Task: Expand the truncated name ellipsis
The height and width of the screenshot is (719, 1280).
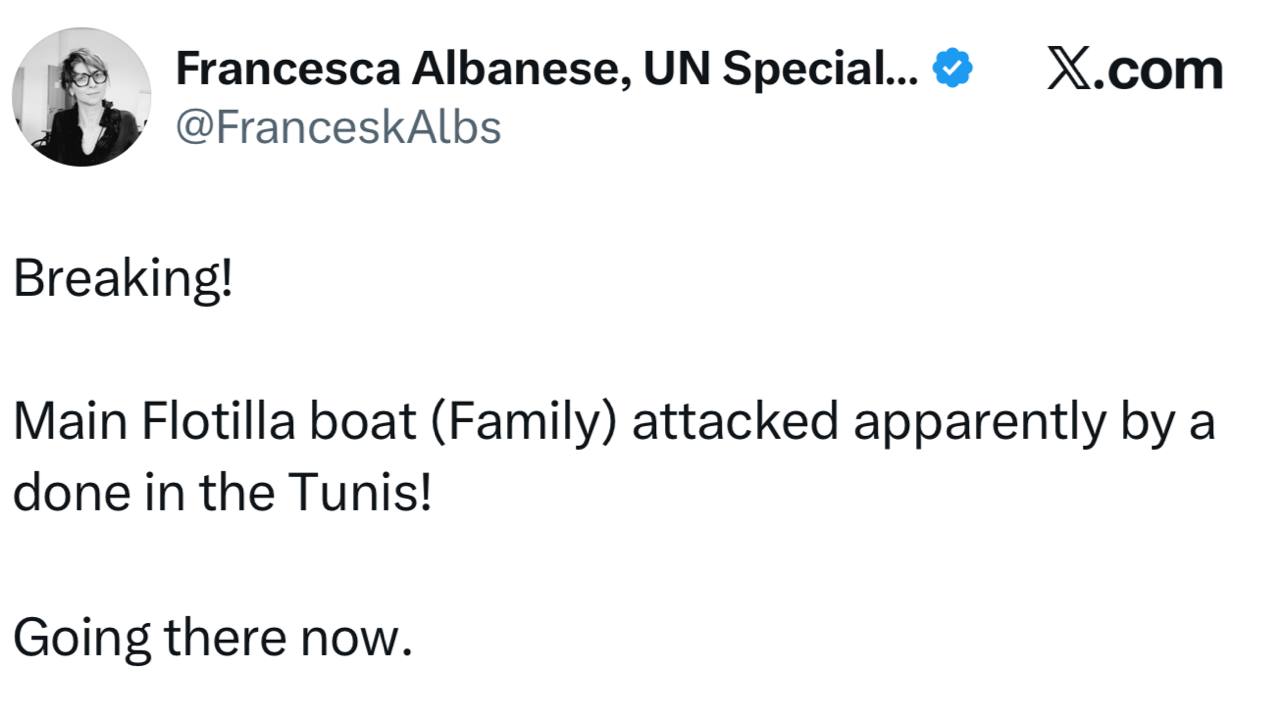Action: [x=903, y=72]
